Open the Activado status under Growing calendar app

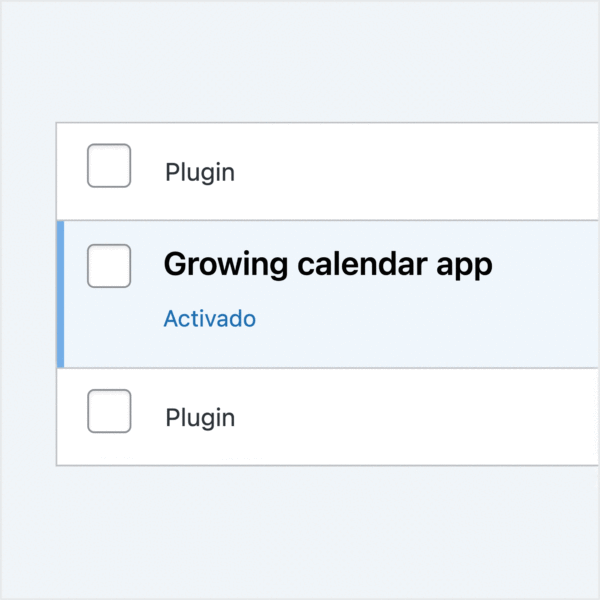tap(209, 319)
